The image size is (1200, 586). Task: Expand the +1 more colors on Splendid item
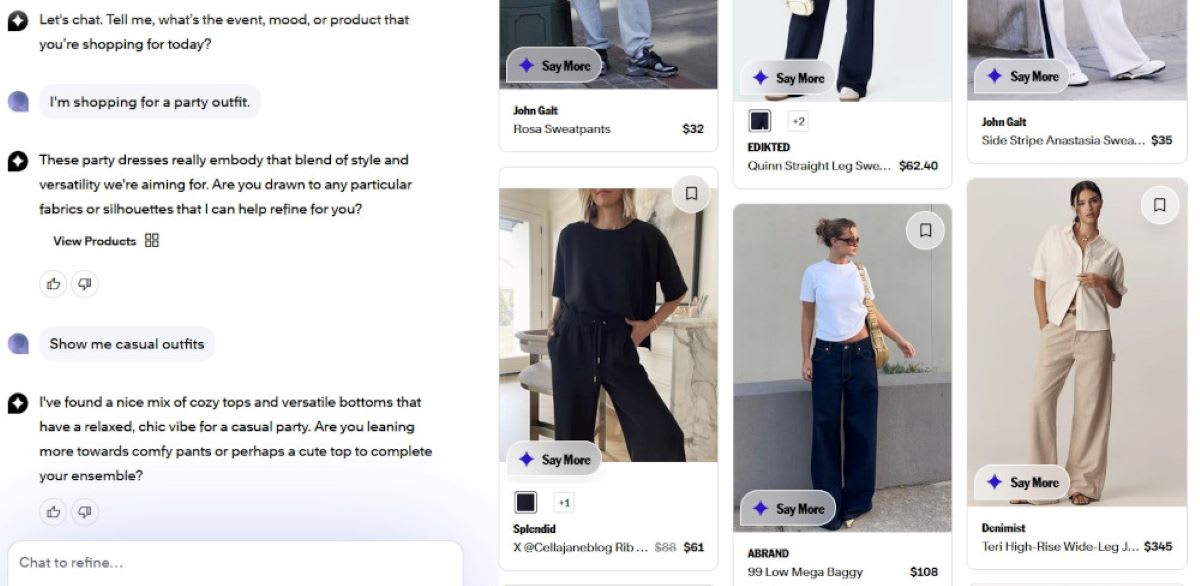(x=564, y=502)
